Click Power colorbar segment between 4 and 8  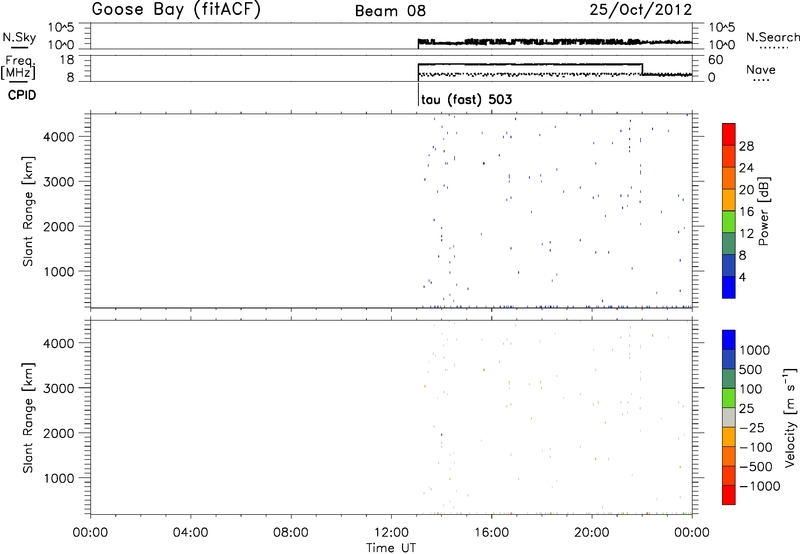coord(729,265)
